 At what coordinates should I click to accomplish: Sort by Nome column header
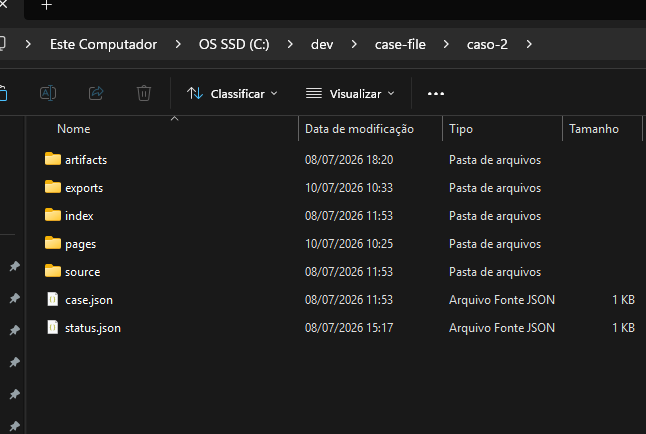(x=73, y=129)
